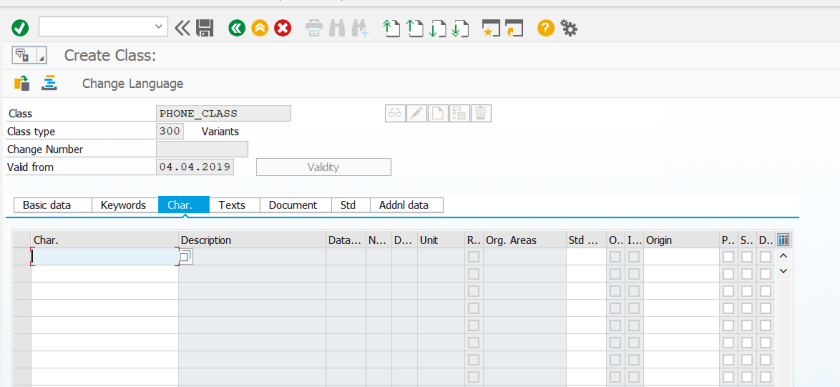Open Customize Local Layout gear icon
840x387 pixels.
click(568, 27)
